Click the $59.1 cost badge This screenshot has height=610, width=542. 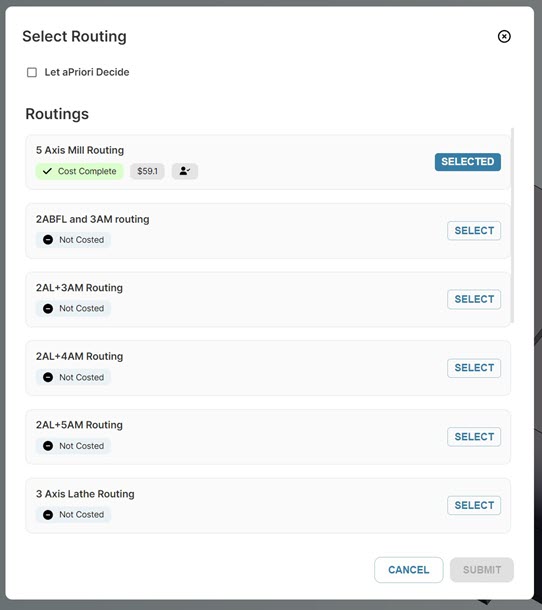[x=147, y=171]
